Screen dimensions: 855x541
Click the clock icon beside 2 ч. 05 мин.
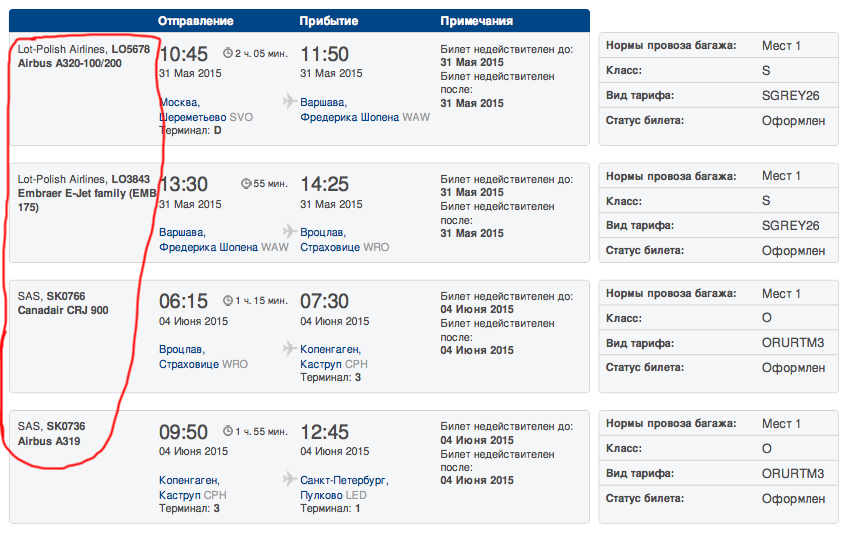(227, 53)
